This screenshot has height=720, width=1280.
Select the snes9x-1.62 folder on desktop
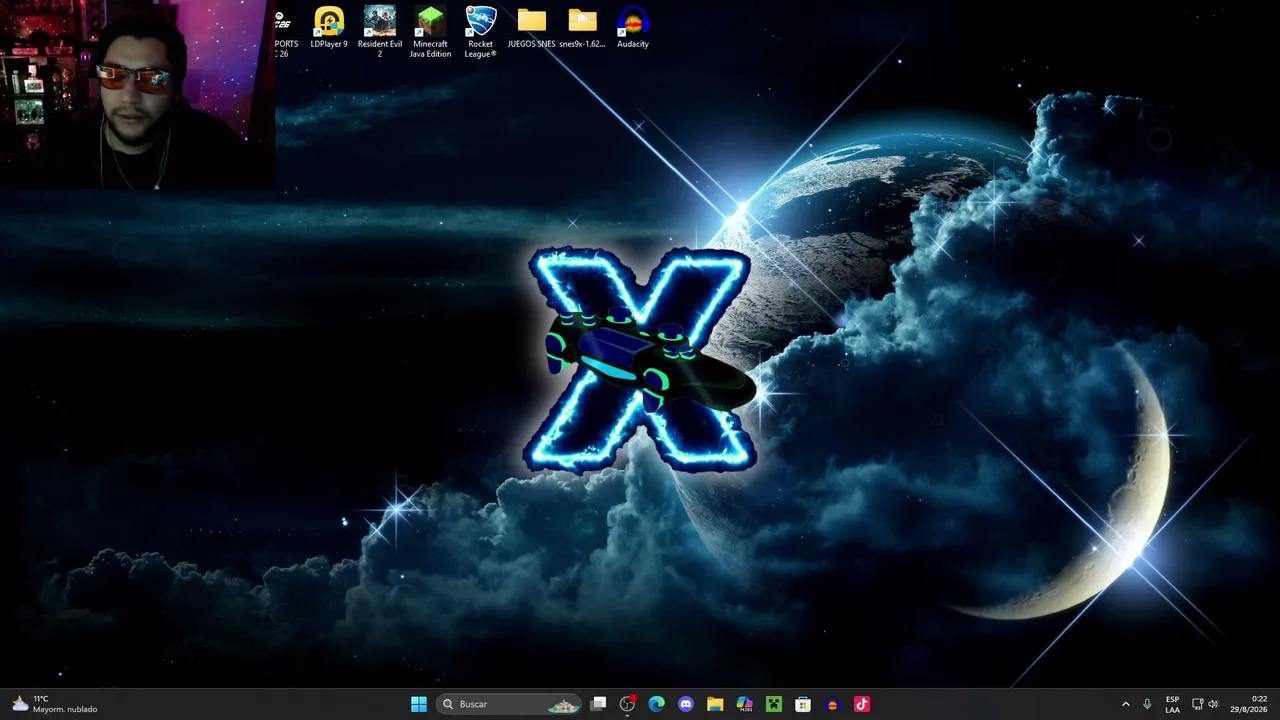(582, 28)
